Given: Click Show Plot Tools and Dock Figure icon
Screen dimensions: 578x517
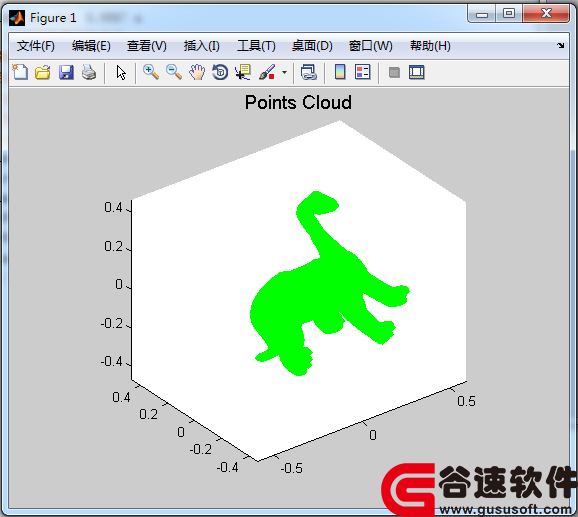Looking at the screenshot, I should (x=417, y=72).
